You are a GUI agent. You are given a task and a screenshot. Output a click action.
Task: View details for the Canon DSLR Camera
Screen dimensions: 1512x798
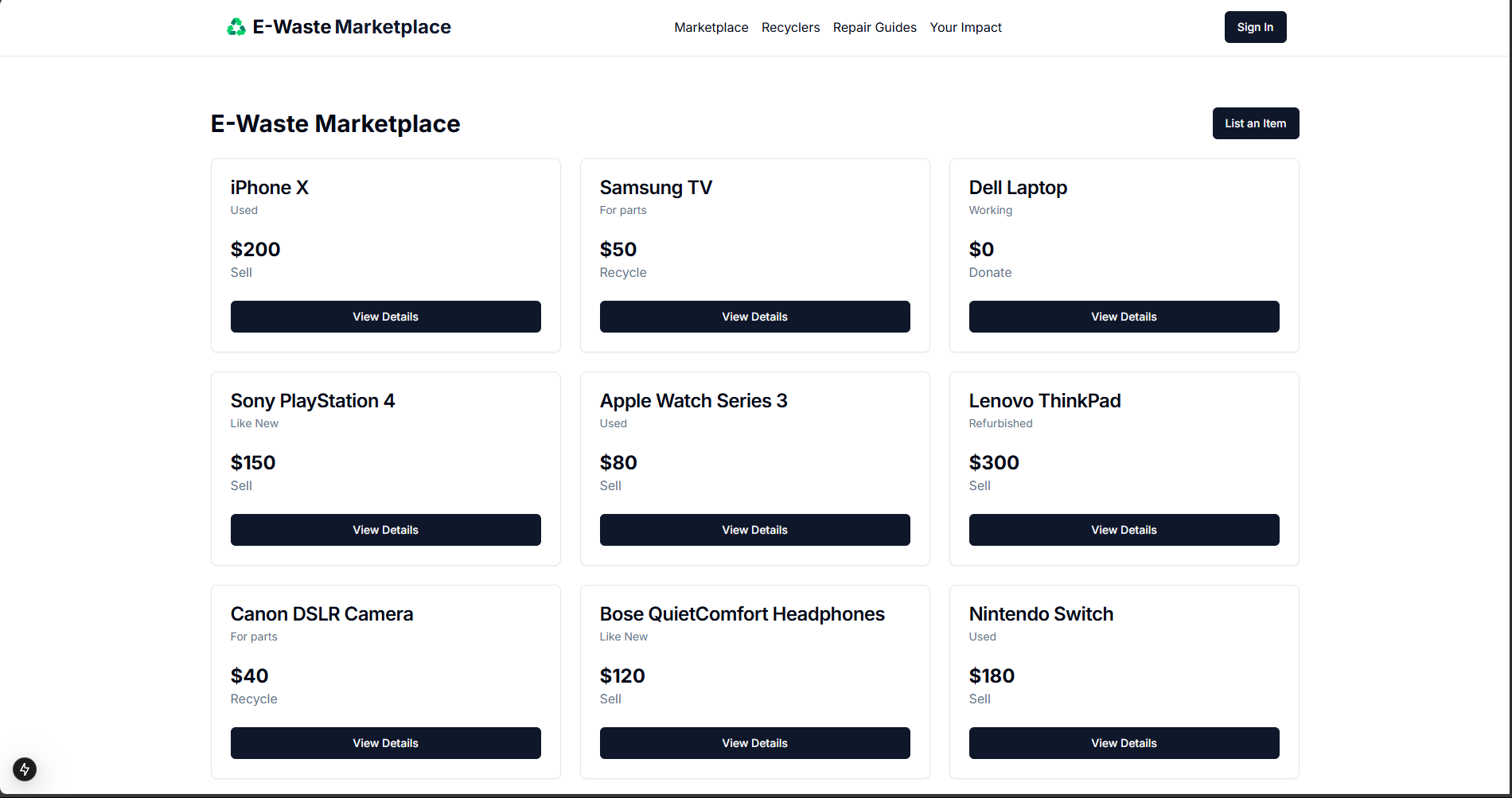(385, 742)
